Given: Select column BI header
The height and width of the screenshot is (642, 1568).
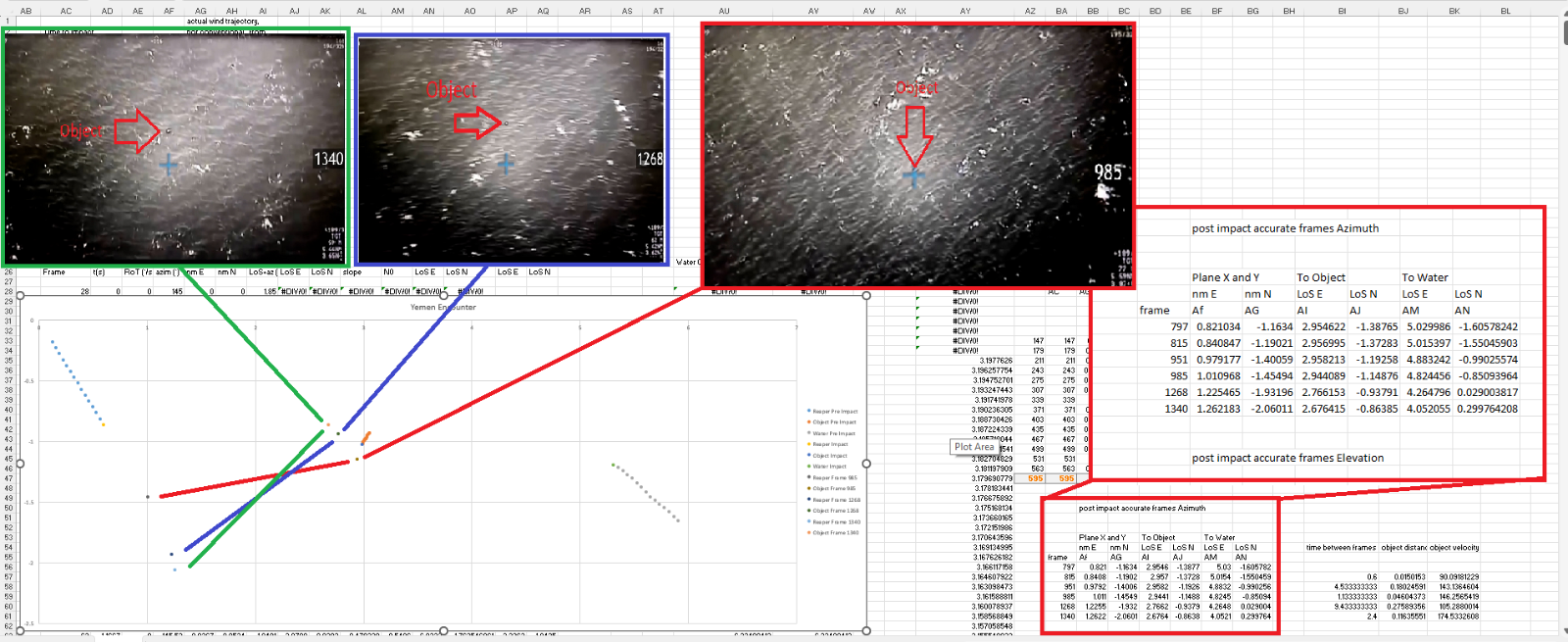Looking at the screenshot, I should point(1342,11).
